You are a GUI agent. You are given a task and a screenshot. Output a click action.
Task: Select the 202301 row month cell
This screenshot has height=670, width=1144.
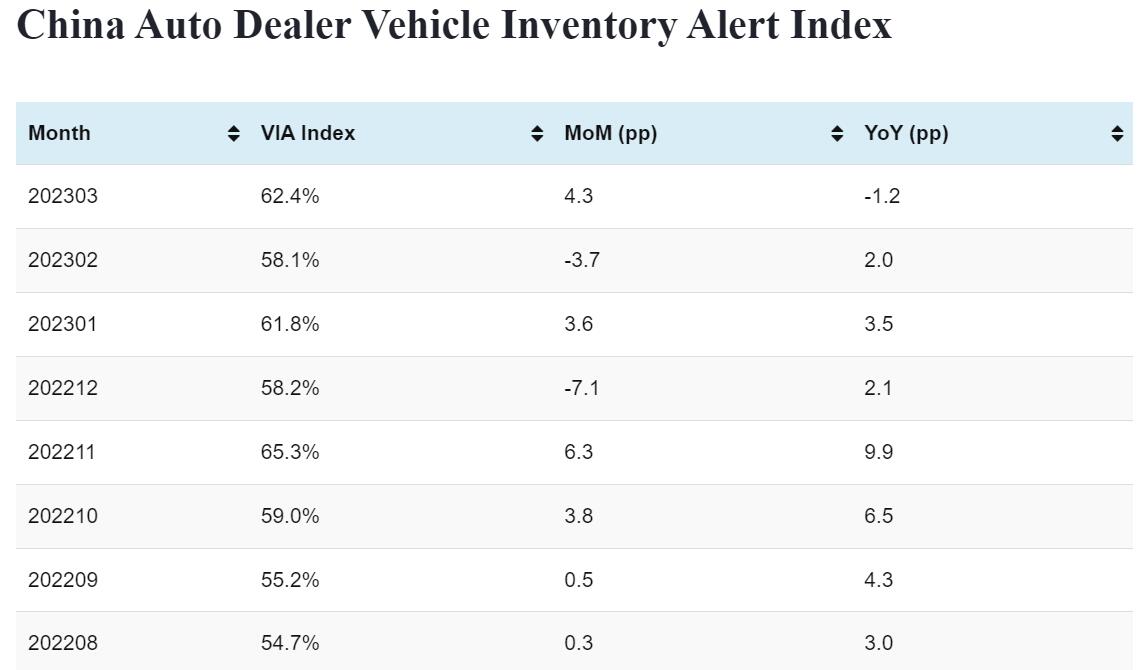point(63,324)
